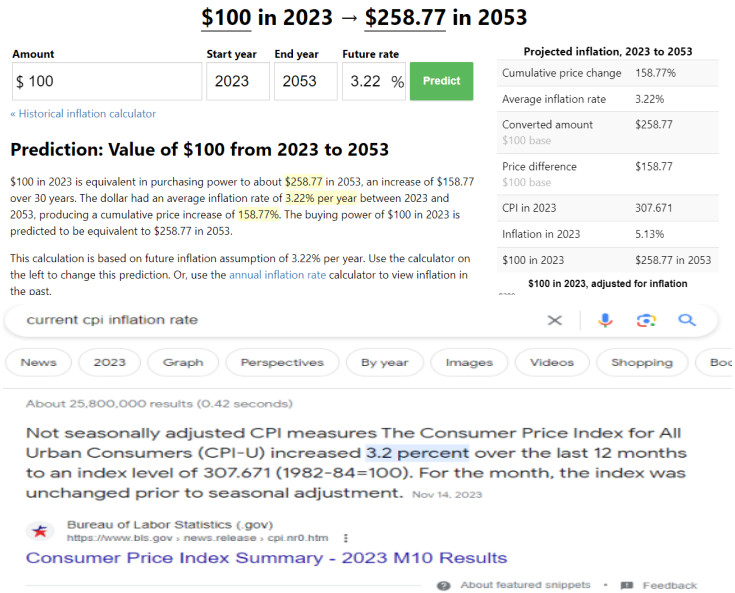The width and height of the screenshot is (735, 593).
Task: Click 'Prediction: Value of $100' heading
Action: [x=199, y=150]
